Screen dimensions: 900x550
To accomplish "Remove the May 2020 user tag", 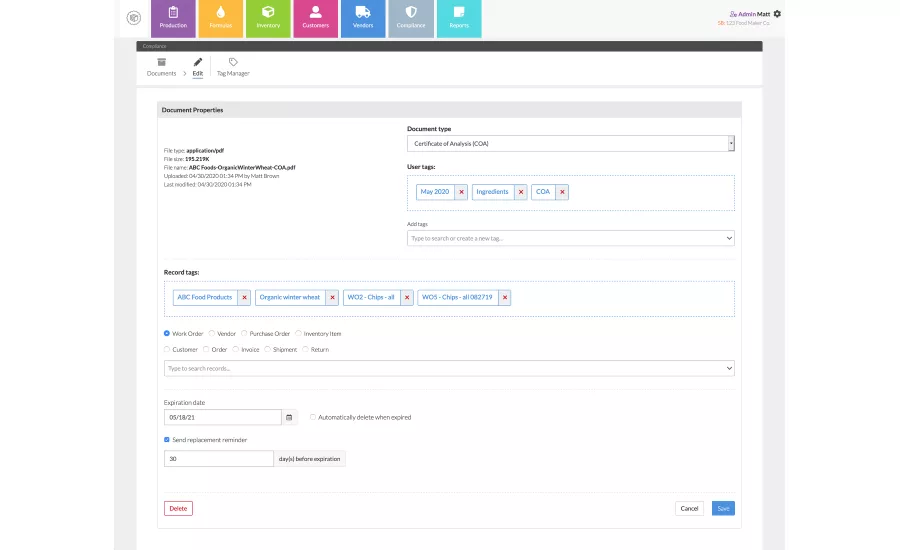I will tap(461, 191).
